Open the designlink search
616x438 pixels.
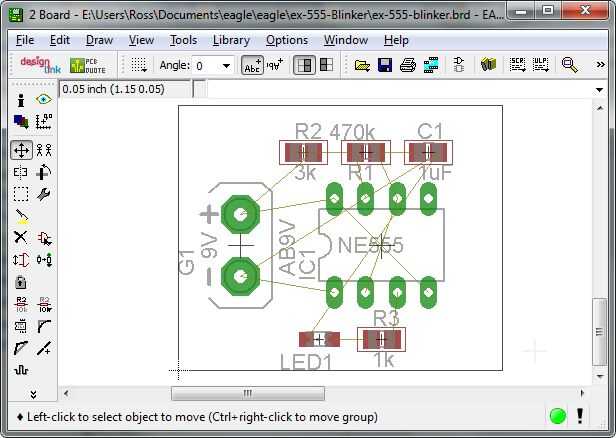tap(40, 65)
